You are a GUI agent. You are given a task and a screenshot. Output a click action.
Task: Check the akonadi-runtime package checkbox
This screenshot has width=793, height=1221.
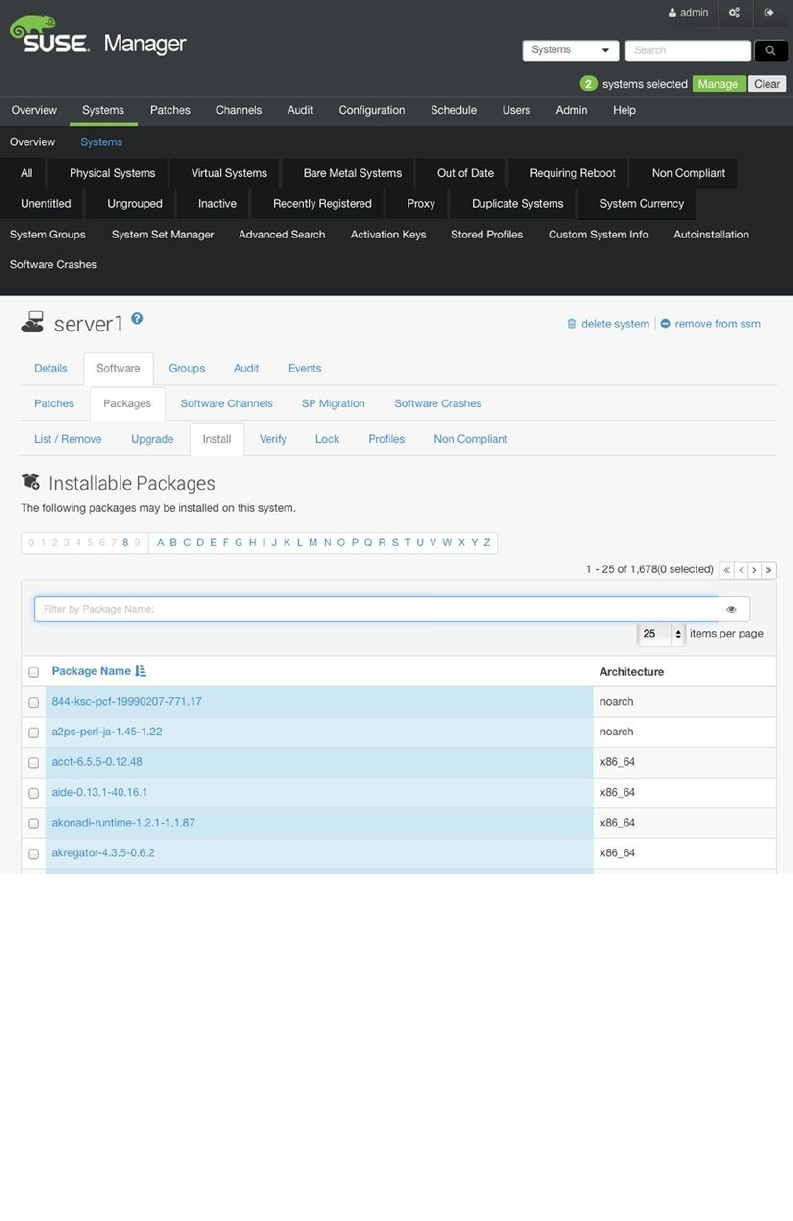(33, 823)
